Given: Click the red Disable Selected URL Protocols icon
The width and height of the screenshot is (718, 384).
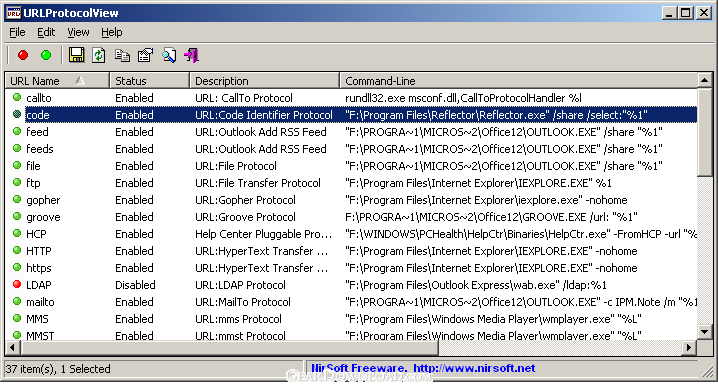Looking at the screenshot, I should pos(23,55).
